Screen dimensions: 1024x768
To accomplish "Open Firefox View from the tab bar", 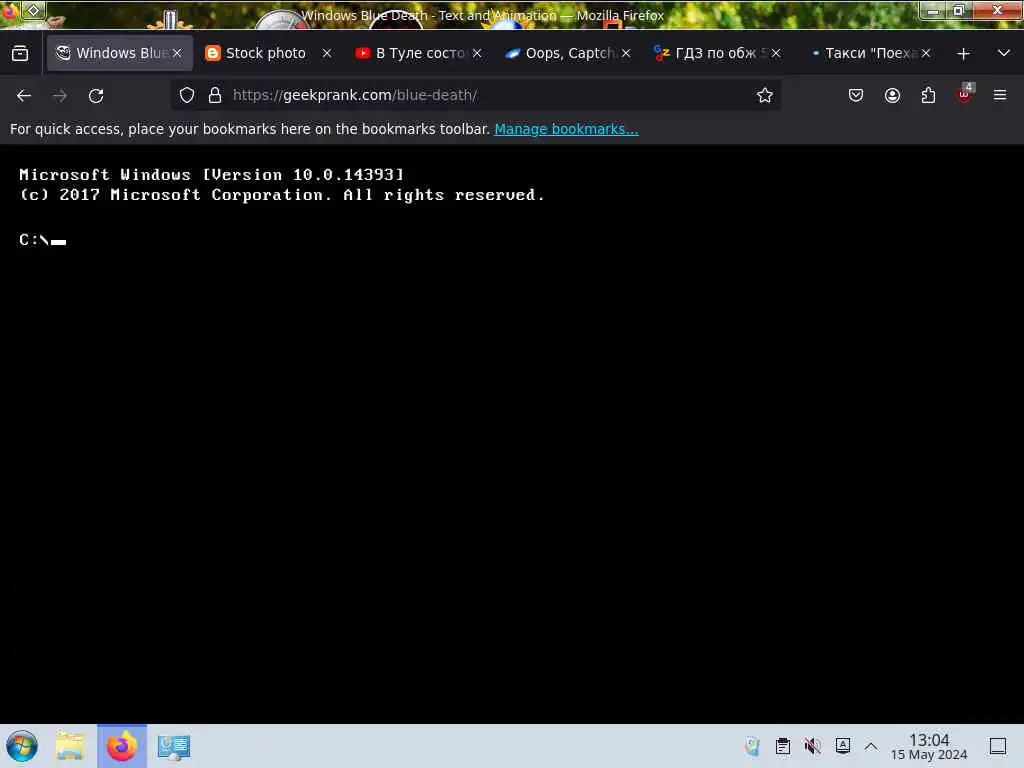I will (20, 53).
